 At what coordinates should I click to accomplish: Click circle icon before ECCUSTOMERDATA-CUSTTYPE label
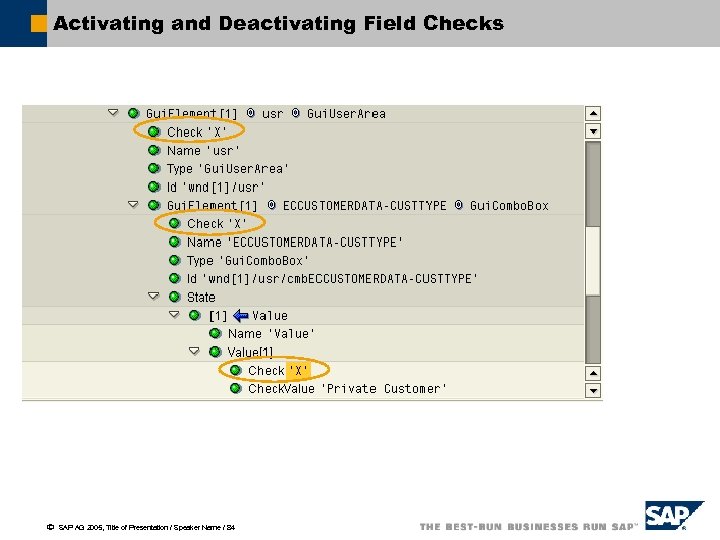(271, 205)
